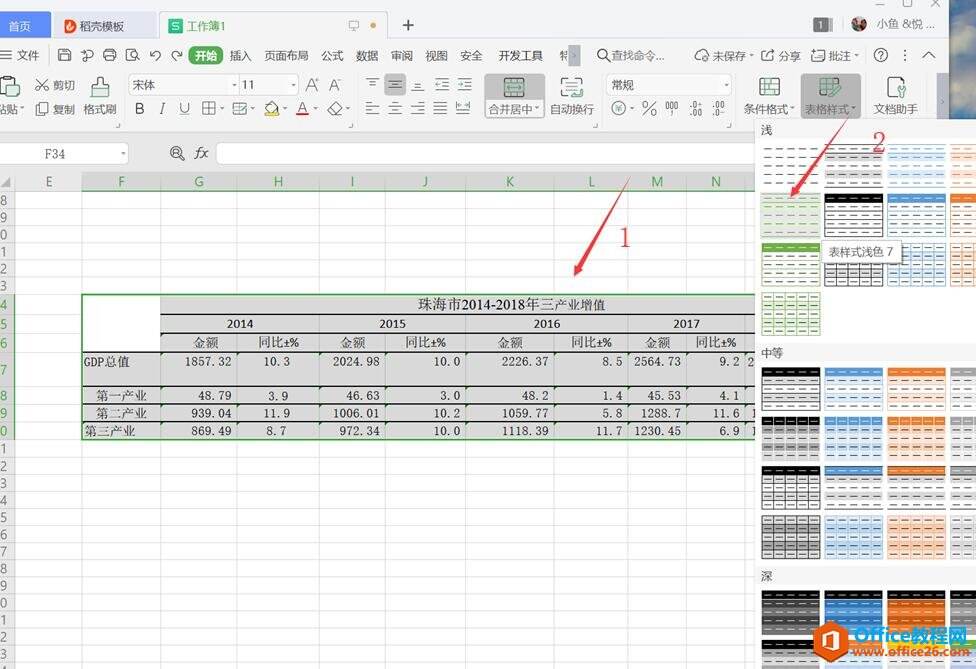Screen dimensions: 976x669
Task: Add a new tab with the plus button
Action: pos(408,25)
